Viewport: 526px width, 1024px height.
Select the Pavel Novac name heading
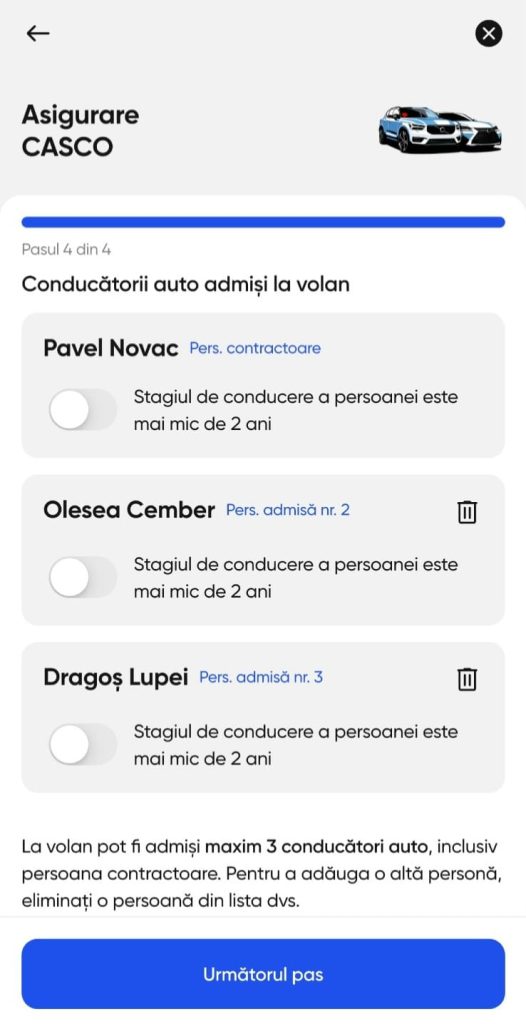[x=111, y=348]
